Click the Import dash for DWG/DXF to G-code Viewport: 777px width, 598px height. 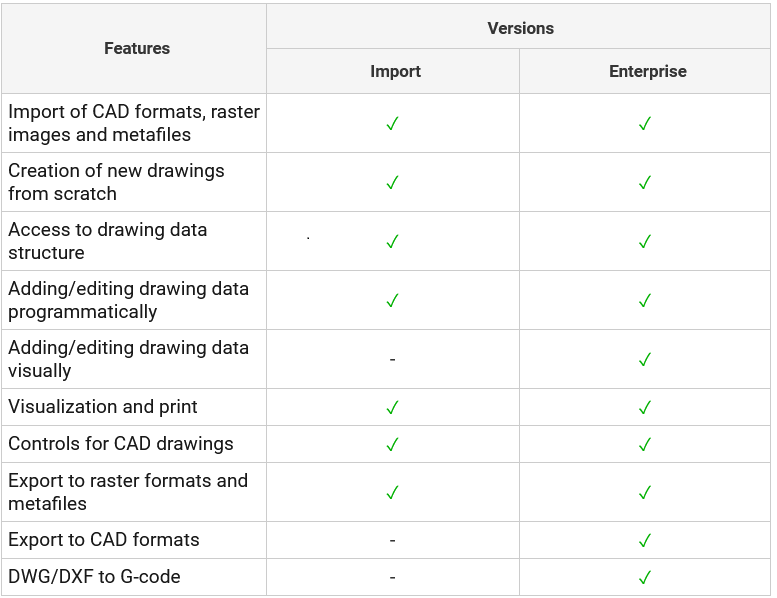[x=393, y=577]
